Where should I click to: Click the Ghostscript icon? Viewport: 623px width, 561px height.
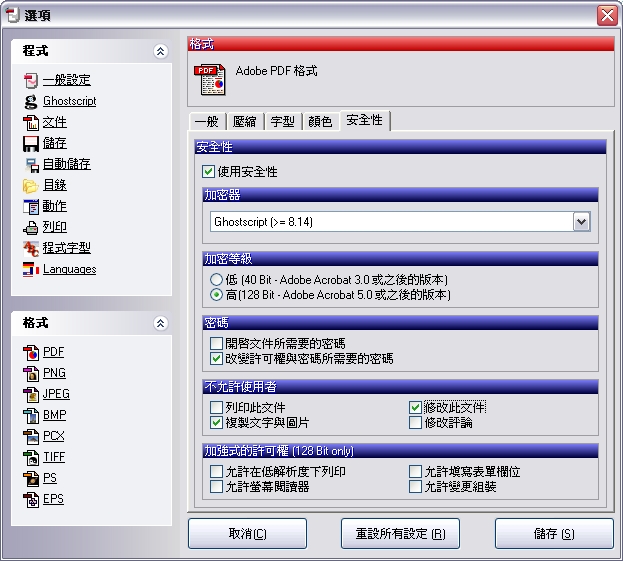[x=31, y=101]
